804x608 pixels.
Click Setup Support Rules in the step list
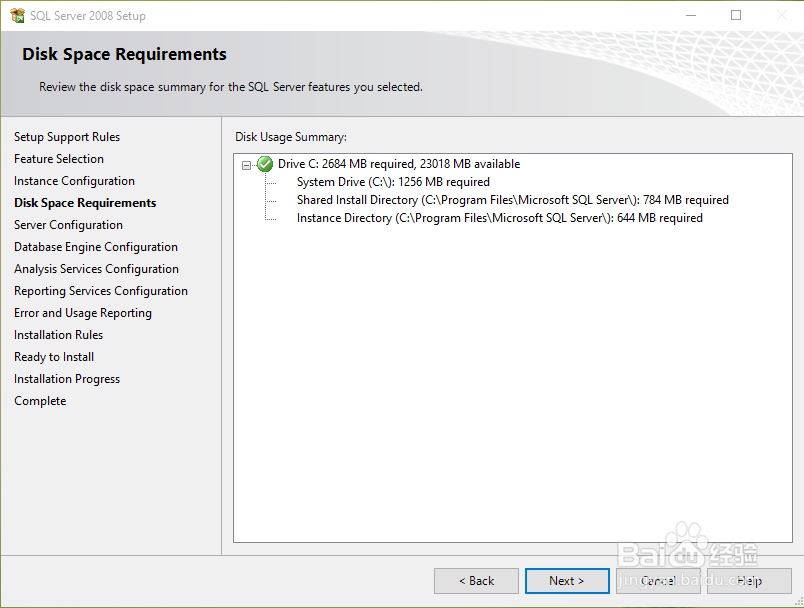pyautogui.click(x=67, y=137)
